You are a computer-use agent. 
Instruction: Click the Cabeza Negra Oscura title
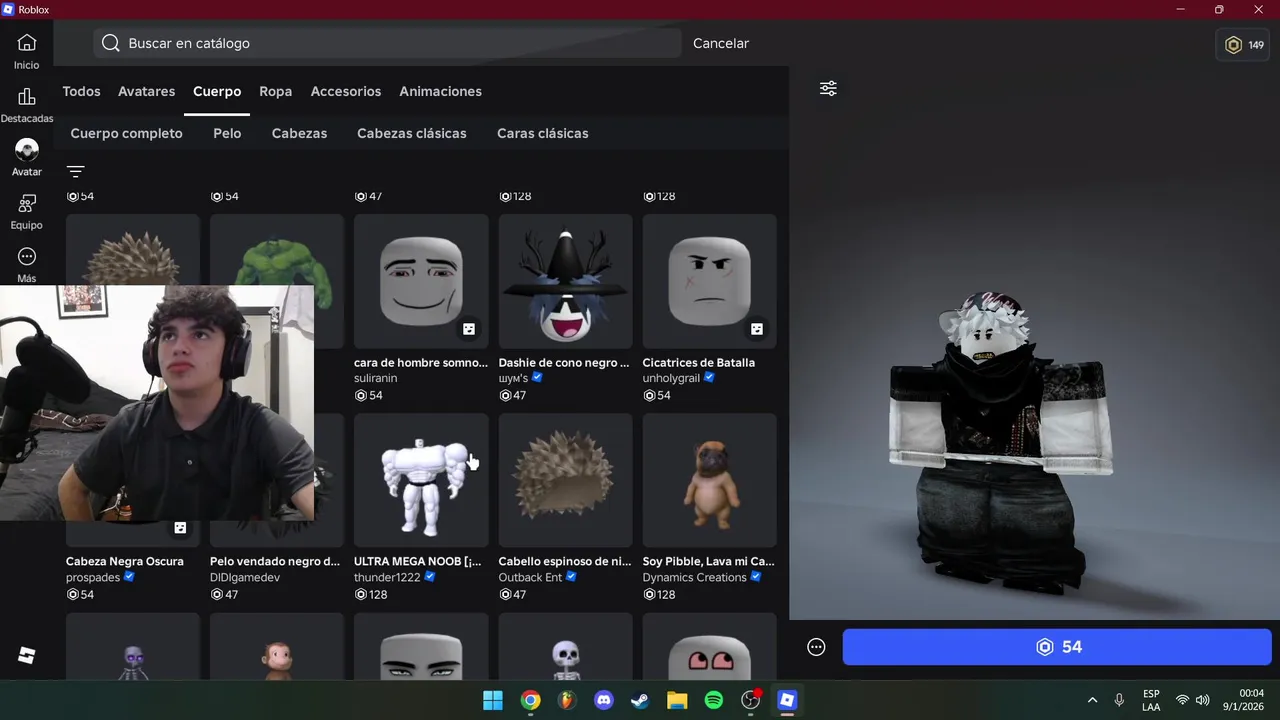click(x=125, y=561)
